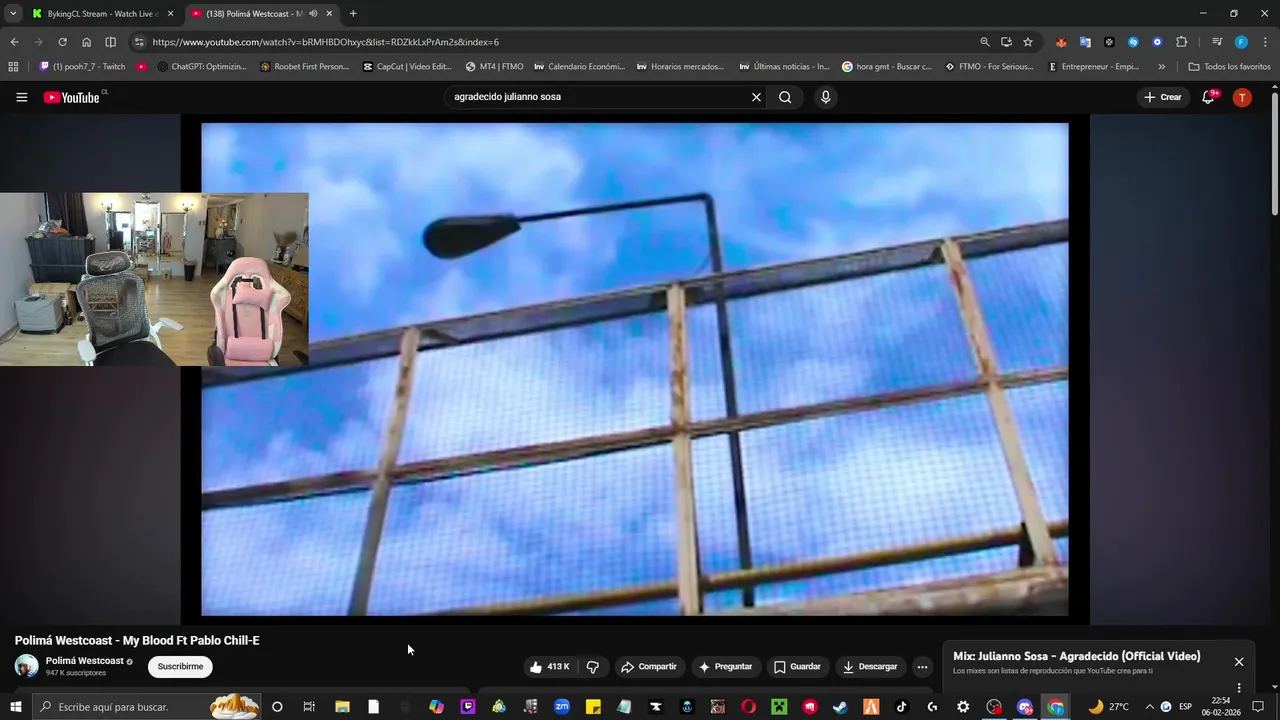The width and height of the screenshot is (1280, 720).
Task: Open Steam from the taskbar
Action: click(840, 707)
